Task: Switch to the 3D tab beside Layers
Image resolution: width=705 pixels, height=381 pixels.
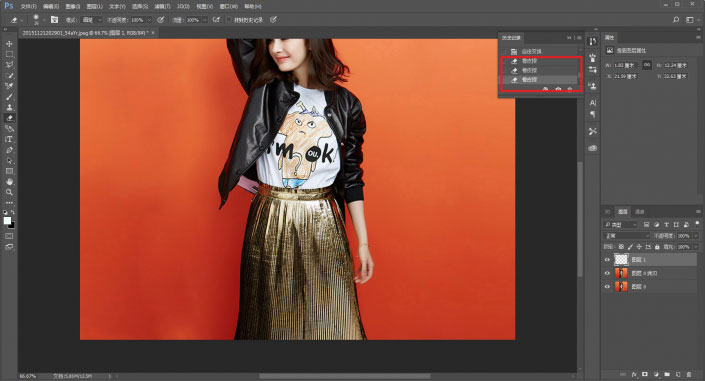Action: (x=607, y=211)
